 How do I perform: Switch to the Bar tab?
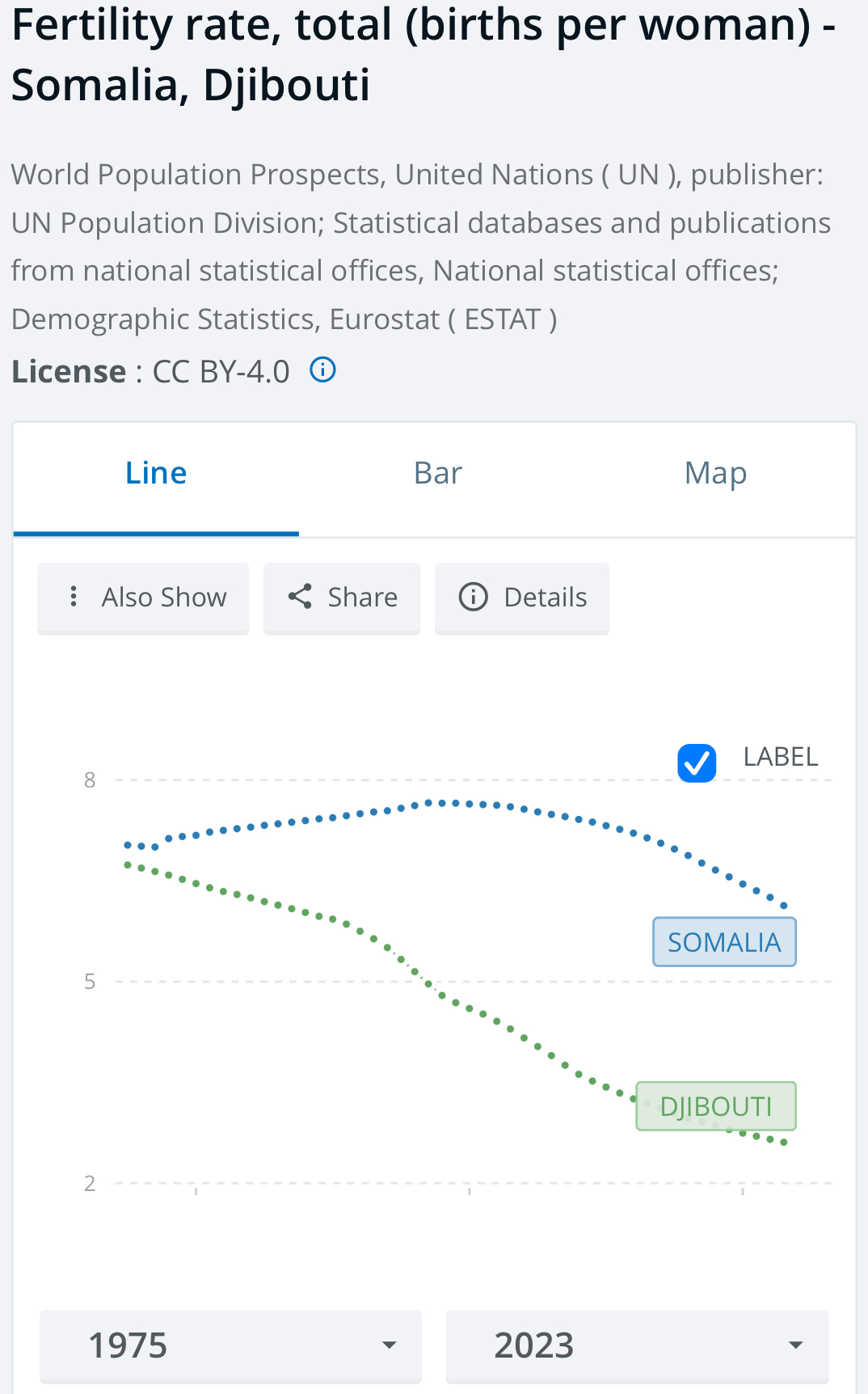(438, 473)
